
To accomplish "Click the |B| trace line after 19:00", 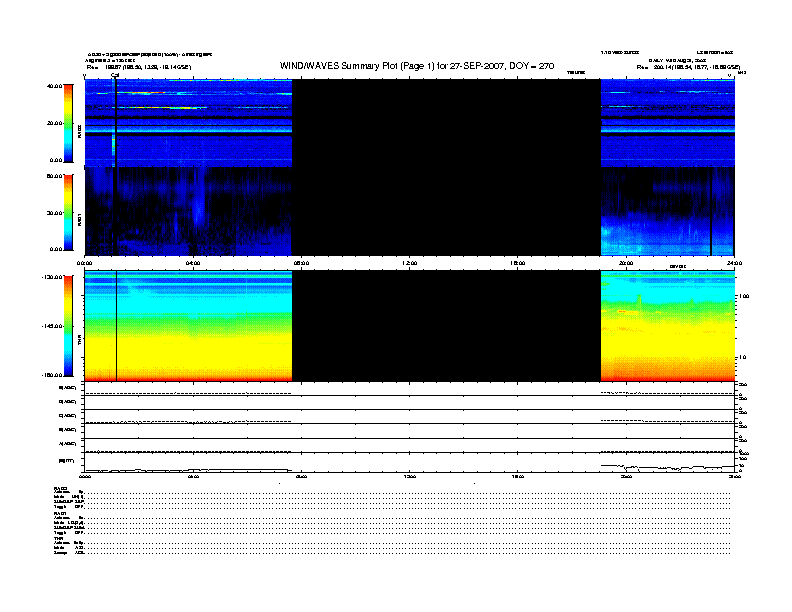I will tap(668, 468).
